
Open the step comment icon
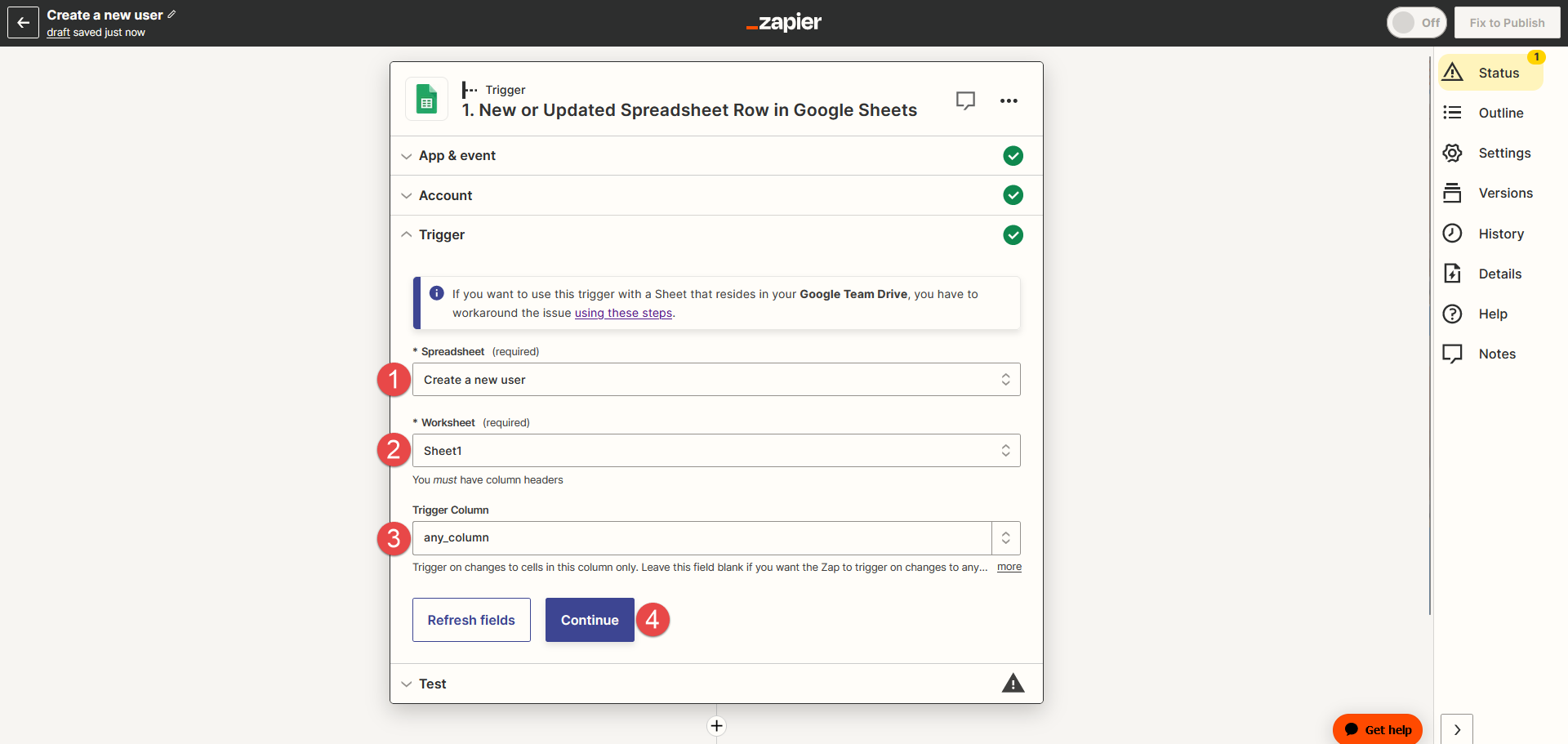point(965,100)
